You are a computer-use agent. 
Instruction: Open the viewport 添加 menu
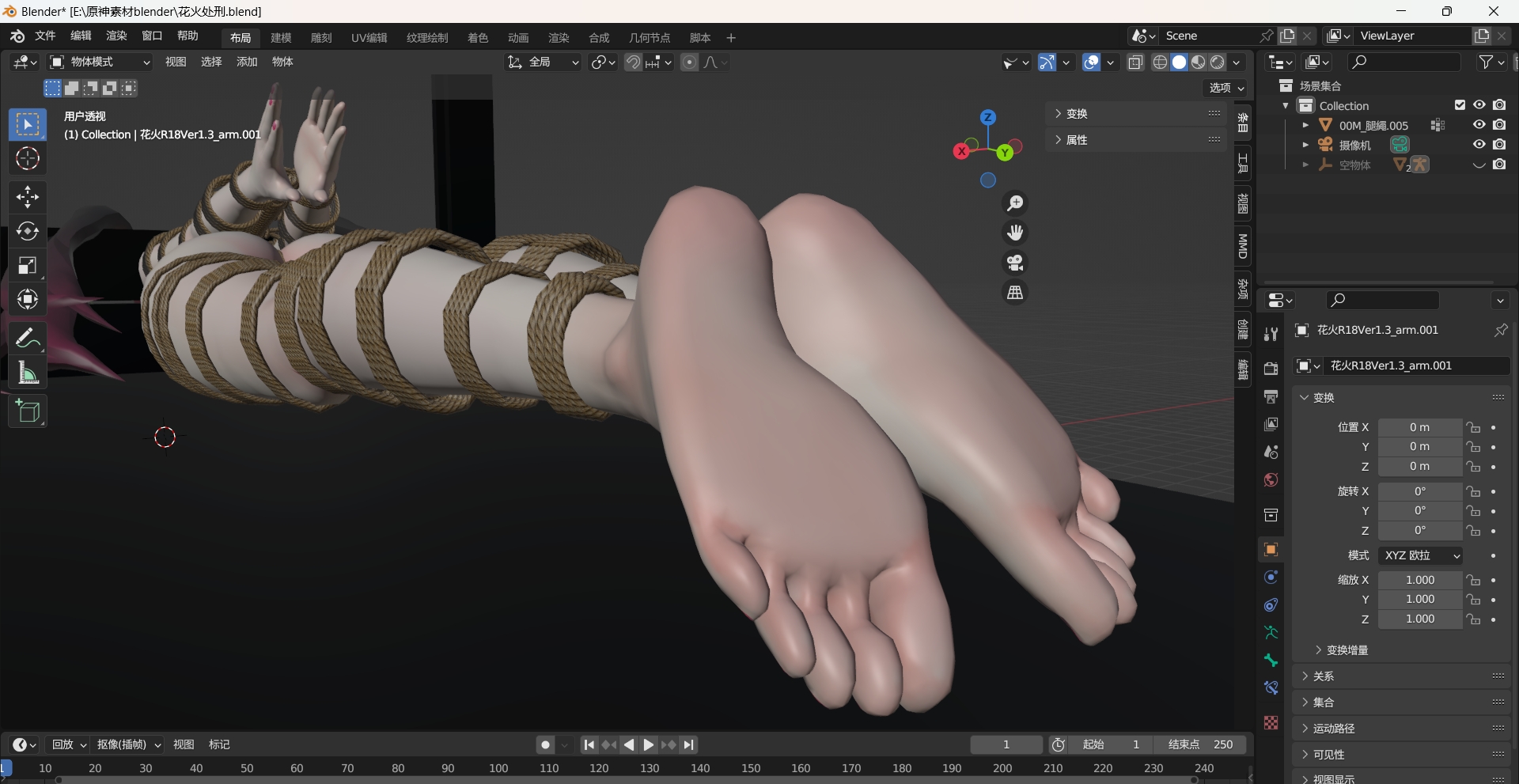point(247,62)
